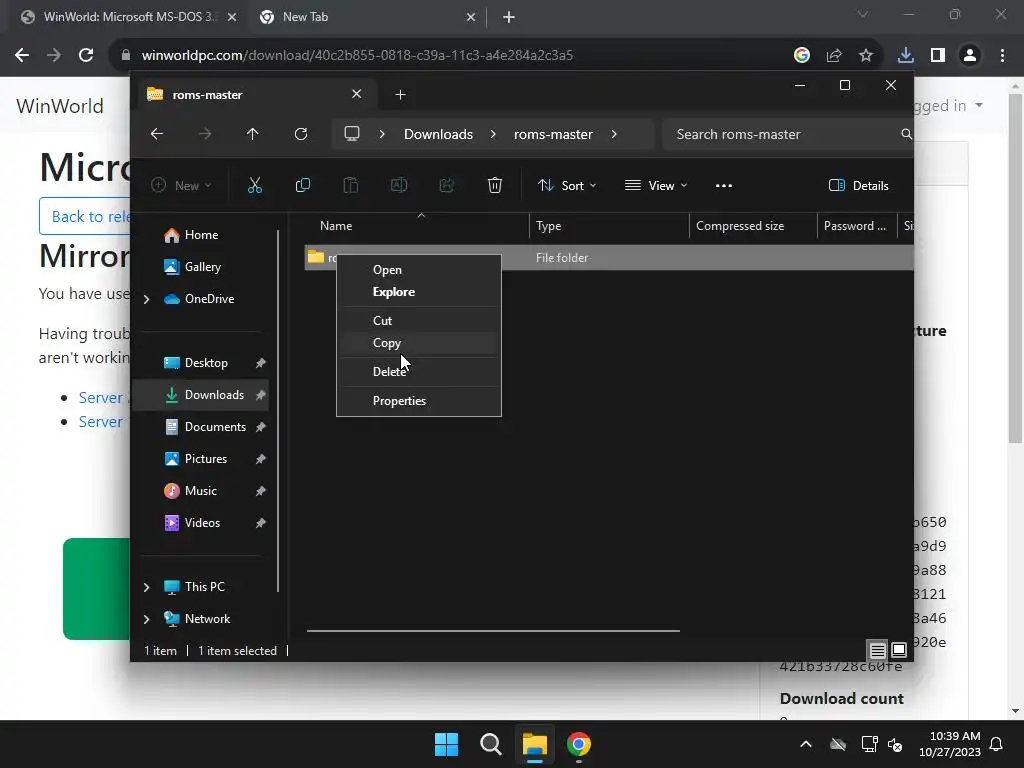
Task: Click the Paste icon in Explorer toolbar
Action: click(351, 185)
